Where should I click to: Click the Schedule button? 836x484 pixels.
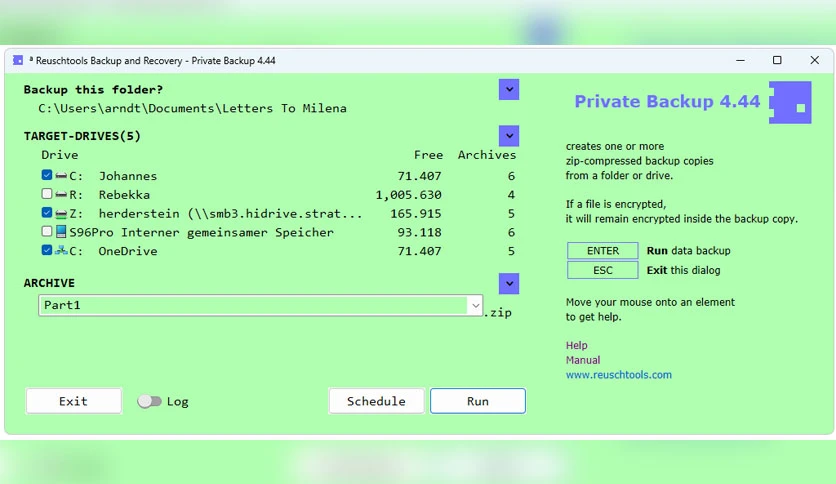tap(376, 401)
